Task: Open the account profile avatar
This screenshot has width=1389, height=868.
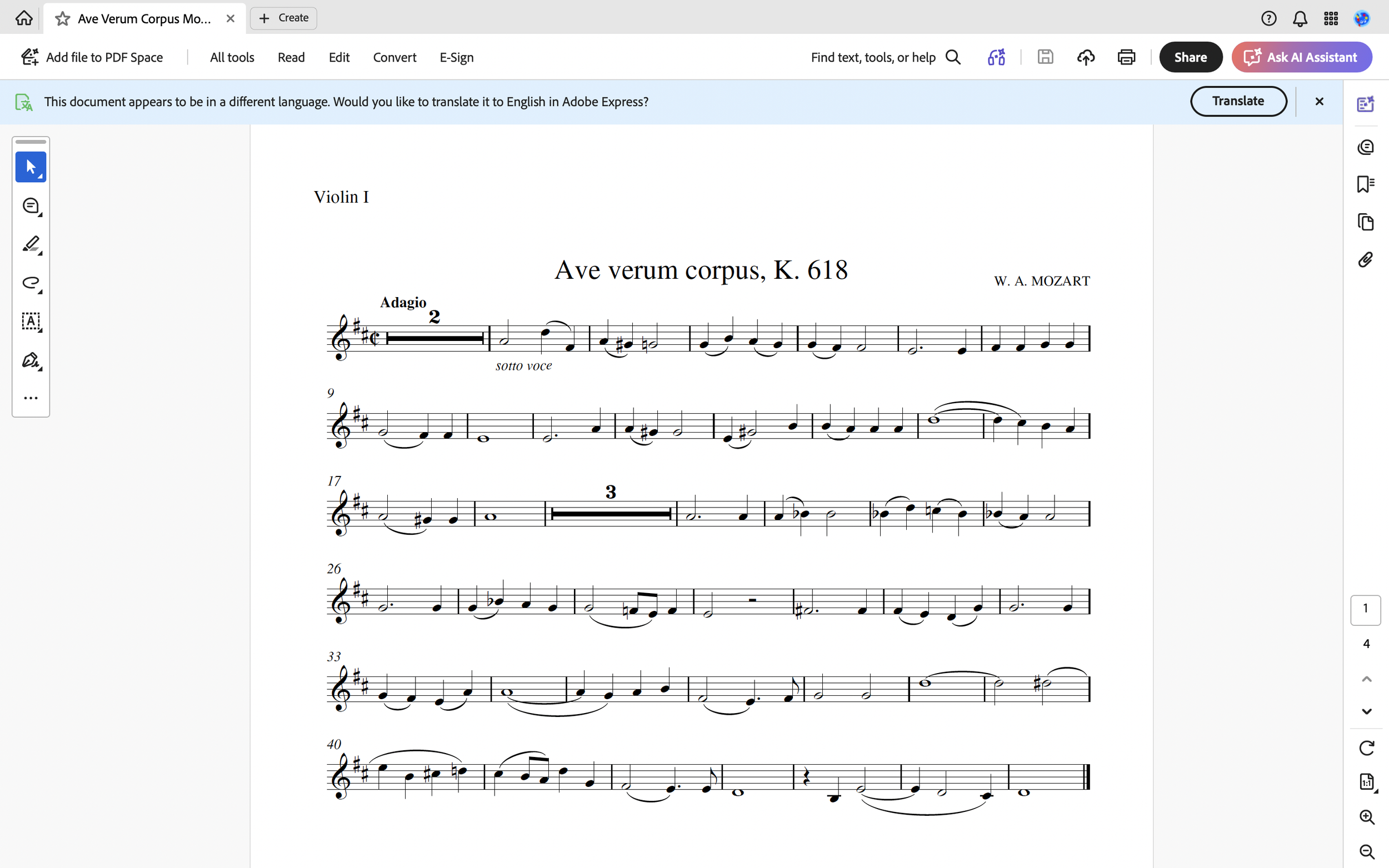Action: pyautogui.click(x=1362, y=18)
